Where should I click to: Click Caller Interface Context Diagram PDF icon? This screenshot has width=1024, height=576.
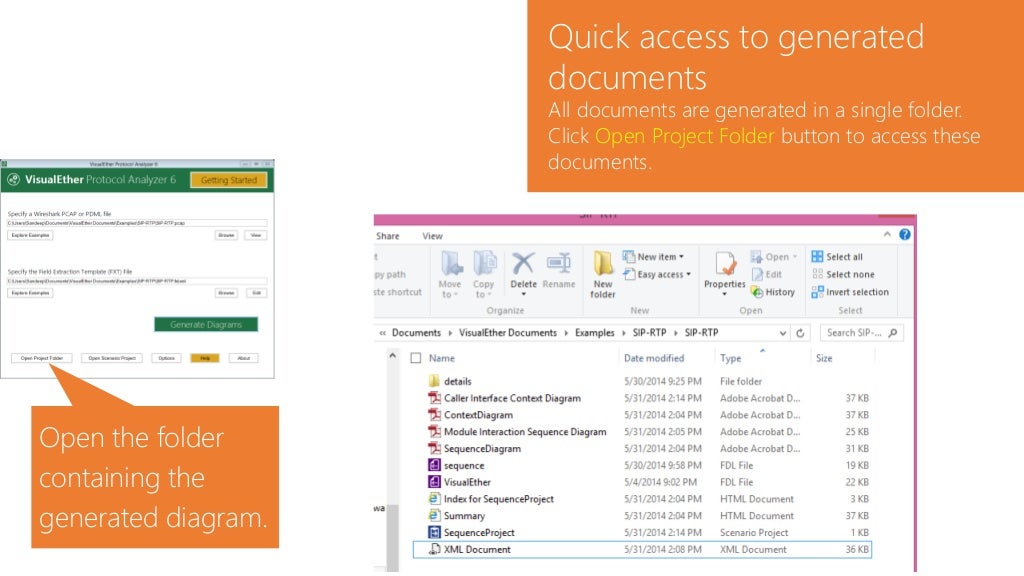[434, 398]
